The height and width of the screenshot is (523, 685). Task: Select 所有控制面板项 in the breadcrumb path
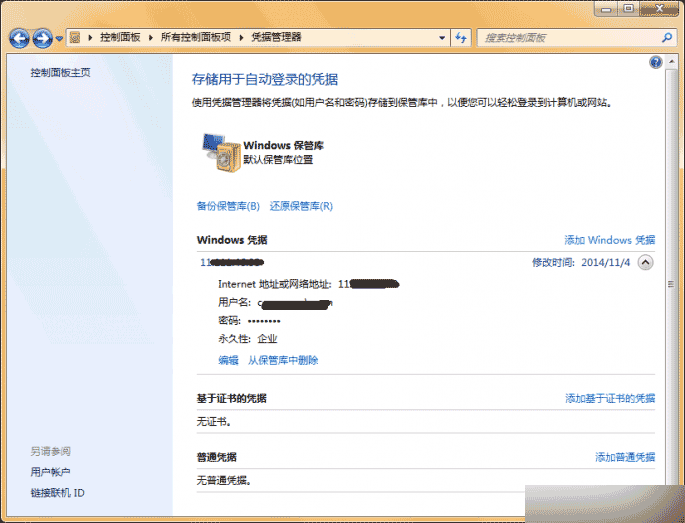(x=196, y=37)
